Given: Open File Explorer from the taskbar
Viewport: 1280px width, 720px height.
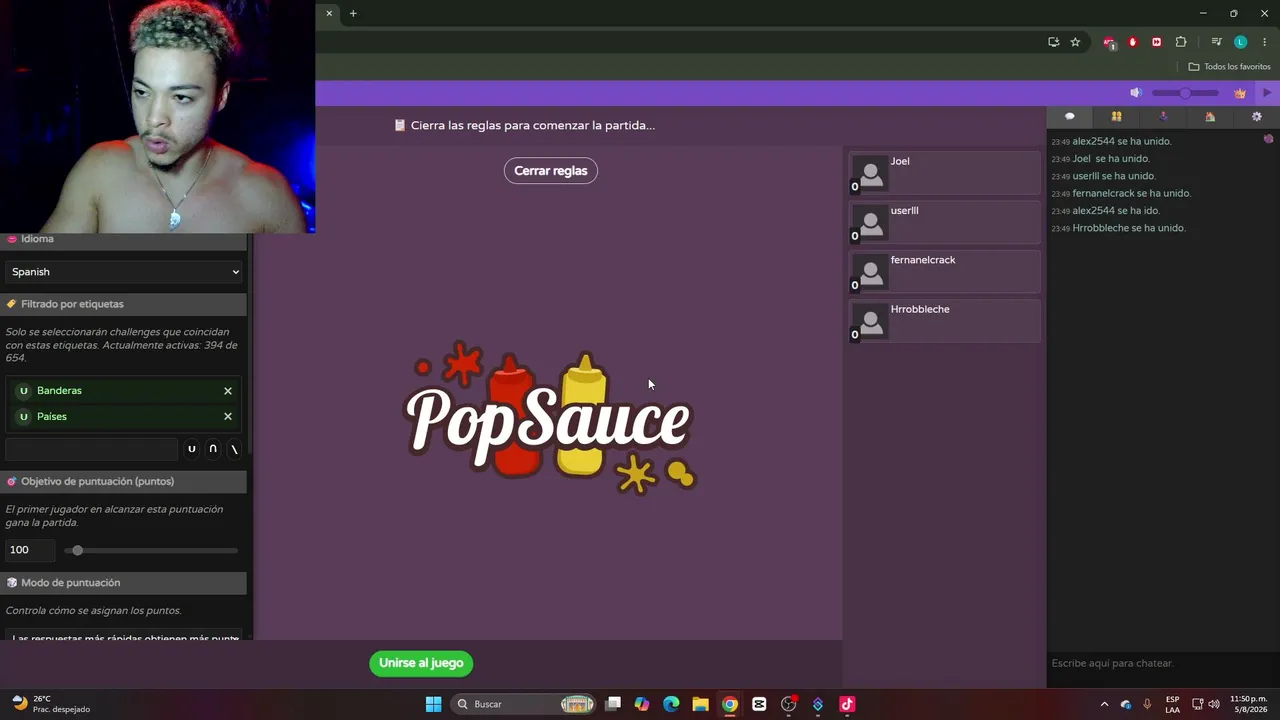Looking at the screenshot, I should [x=700, y=704].
